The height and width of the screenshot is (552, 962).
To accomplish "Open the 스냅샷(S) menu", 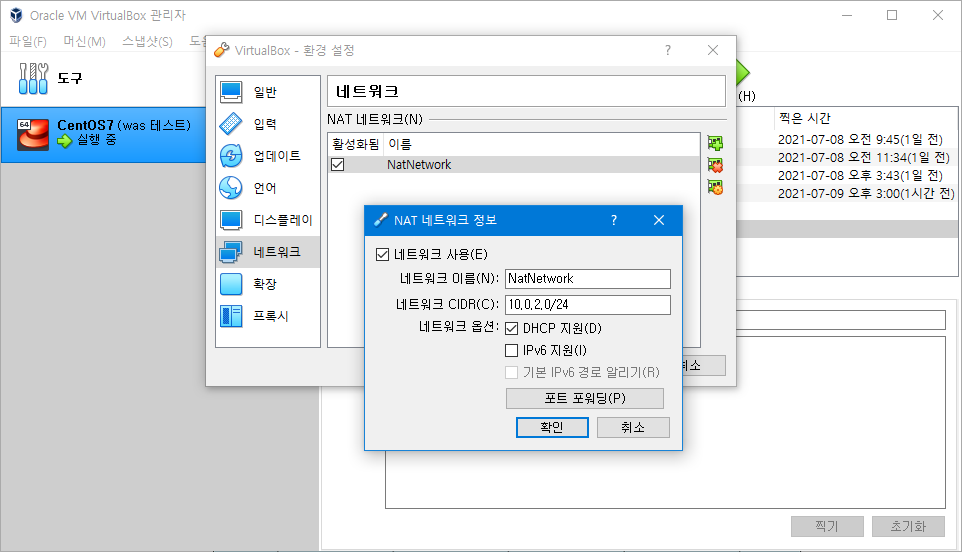I will [147, 42].
